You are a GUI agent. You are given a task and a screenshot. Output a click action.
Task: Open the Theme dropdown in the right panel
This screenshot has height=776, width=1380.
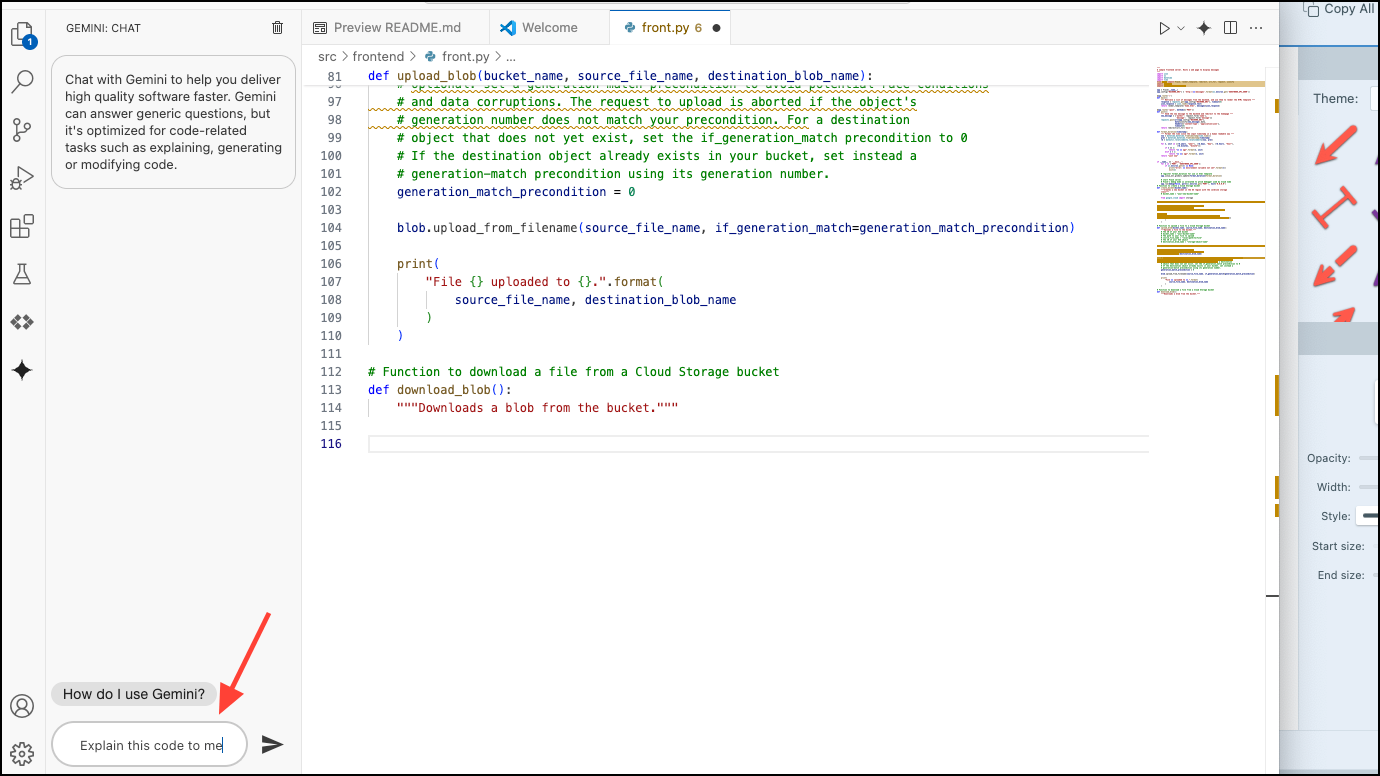1374,98
